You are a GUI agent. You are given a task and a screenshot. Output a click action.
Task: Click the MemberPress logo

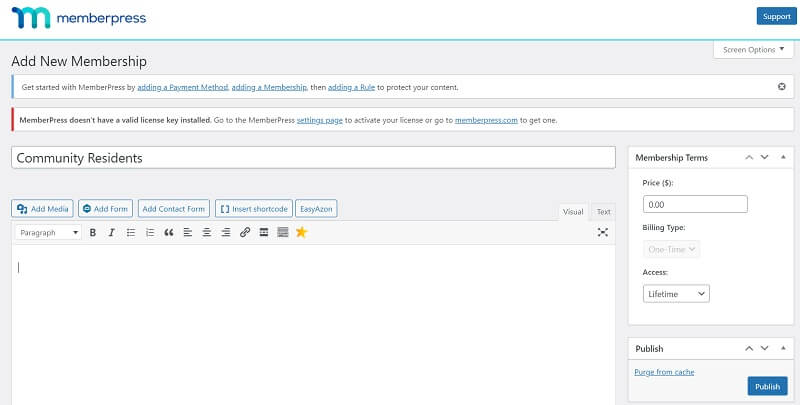pos(79,18)
